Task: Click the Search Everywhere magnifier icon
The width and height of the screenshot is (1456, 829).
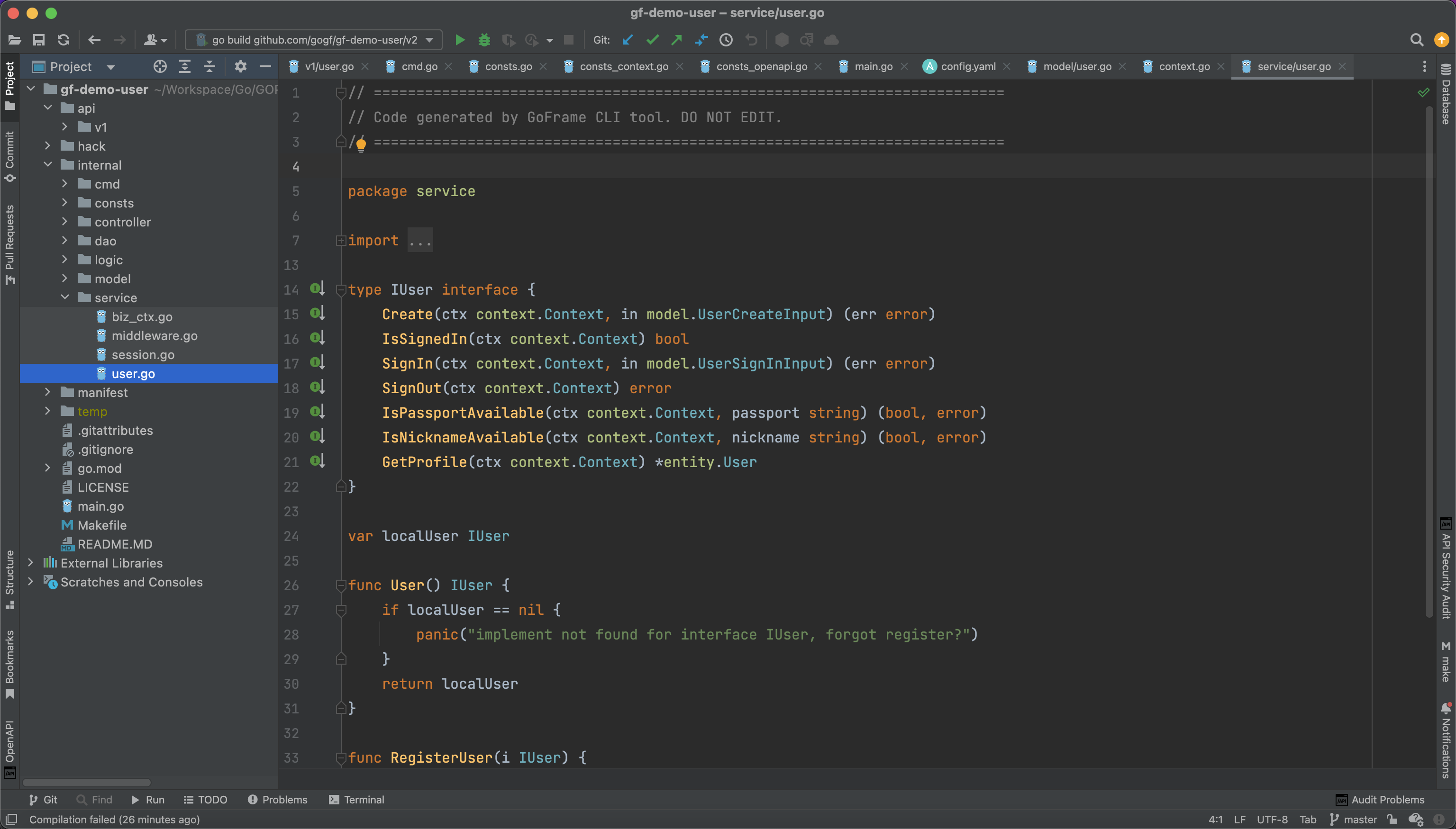Action: coord(1417,40)
